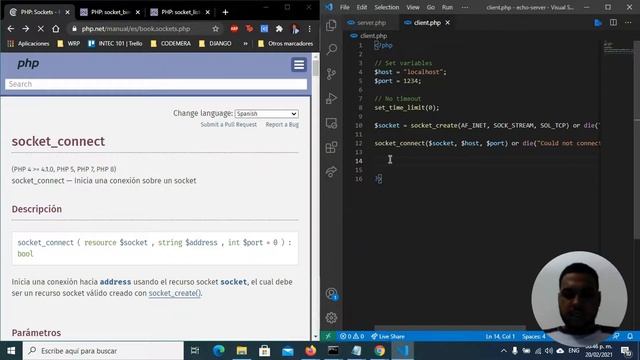This screenshot has width=640, height=360.
Task: Open VS Code menu overflow ellipsis
Action: (x=465, y=7)
